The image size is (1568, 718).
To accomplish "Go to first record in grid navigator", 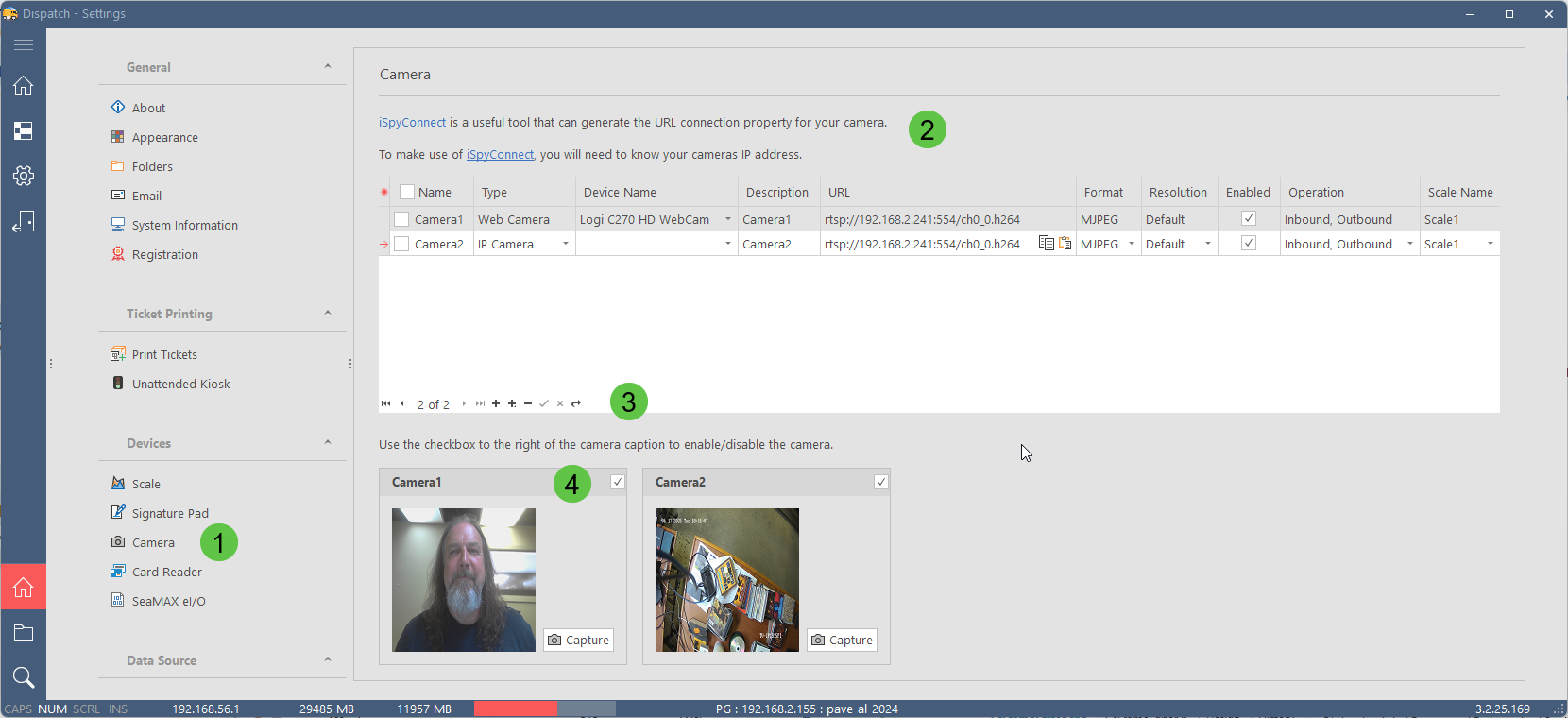I will (x=385, y=403).
